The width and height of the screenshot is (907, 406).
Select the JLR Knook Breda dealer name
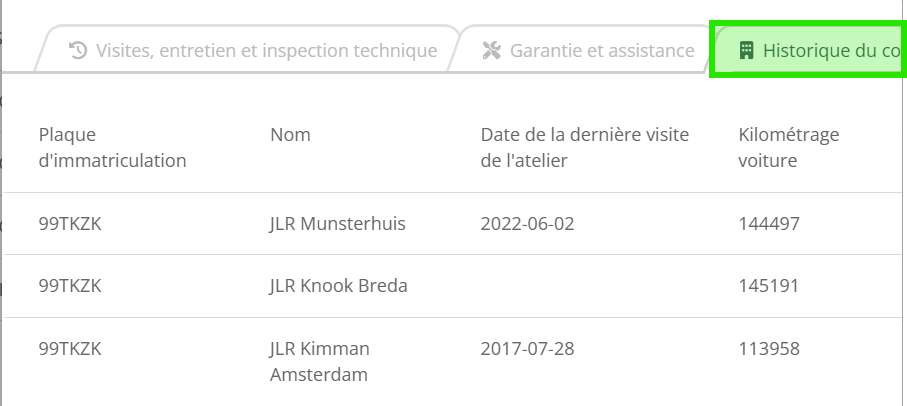coord(338,286)
